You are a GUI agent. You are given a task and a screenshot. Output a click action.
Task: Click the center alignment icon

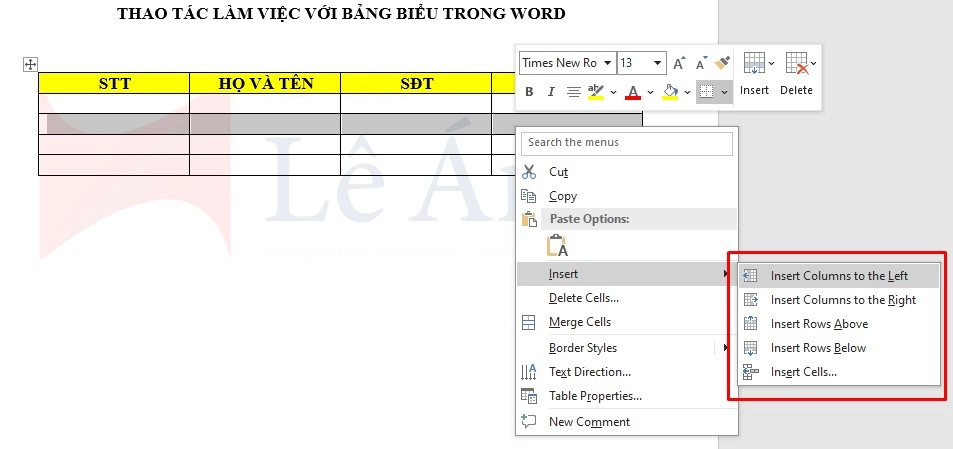tap(573, 92)
